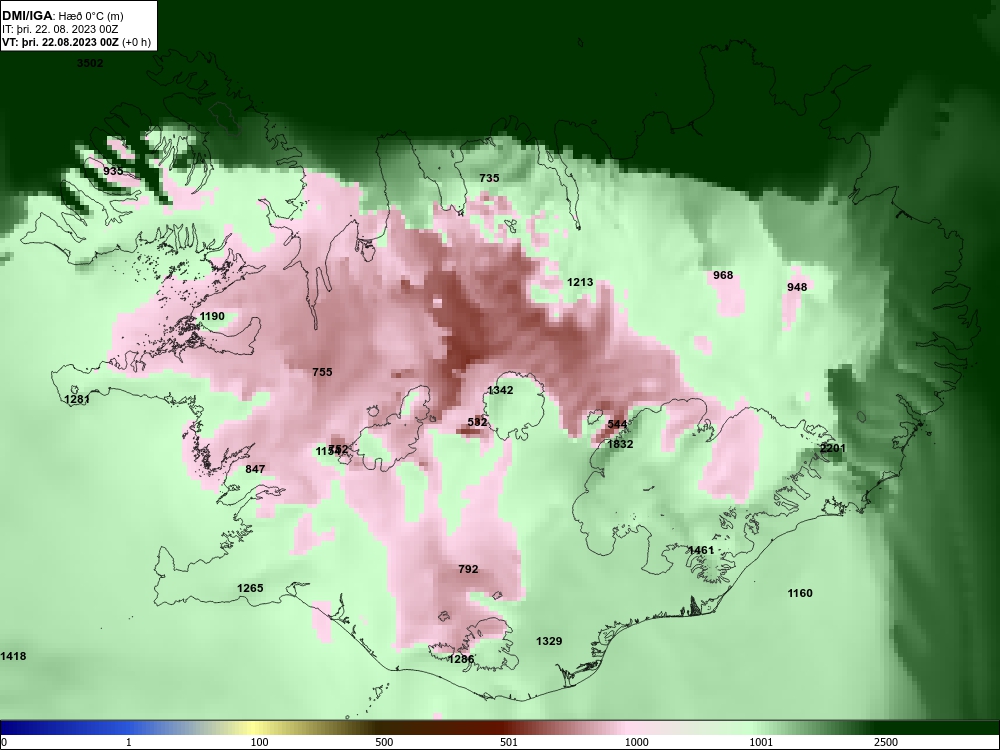Click the 1281 value label

click(77, 399)
